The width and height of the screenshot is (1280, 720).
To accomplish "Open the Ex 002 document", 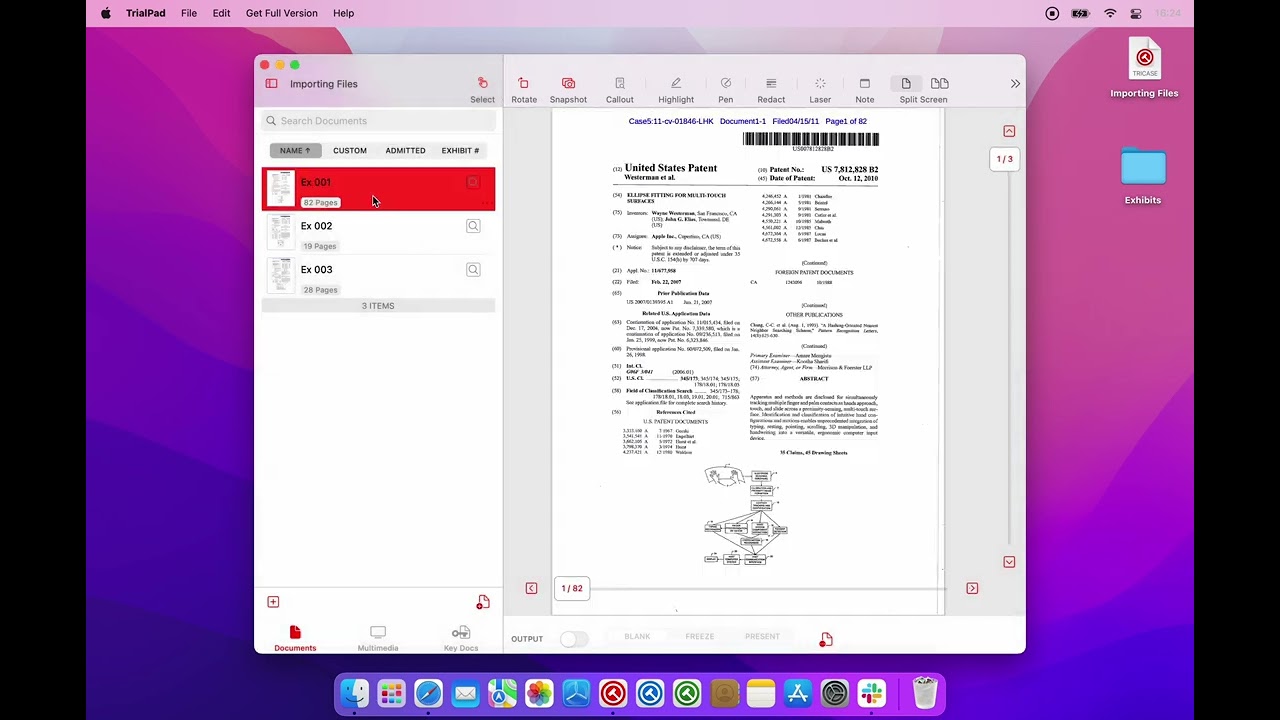I will click(x=378, y=234).
